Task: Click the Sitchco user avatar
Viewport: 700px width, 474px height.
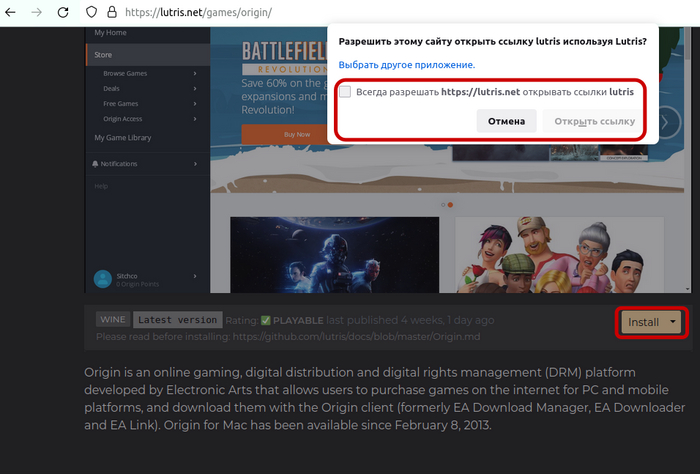Action: pos(103,279)
